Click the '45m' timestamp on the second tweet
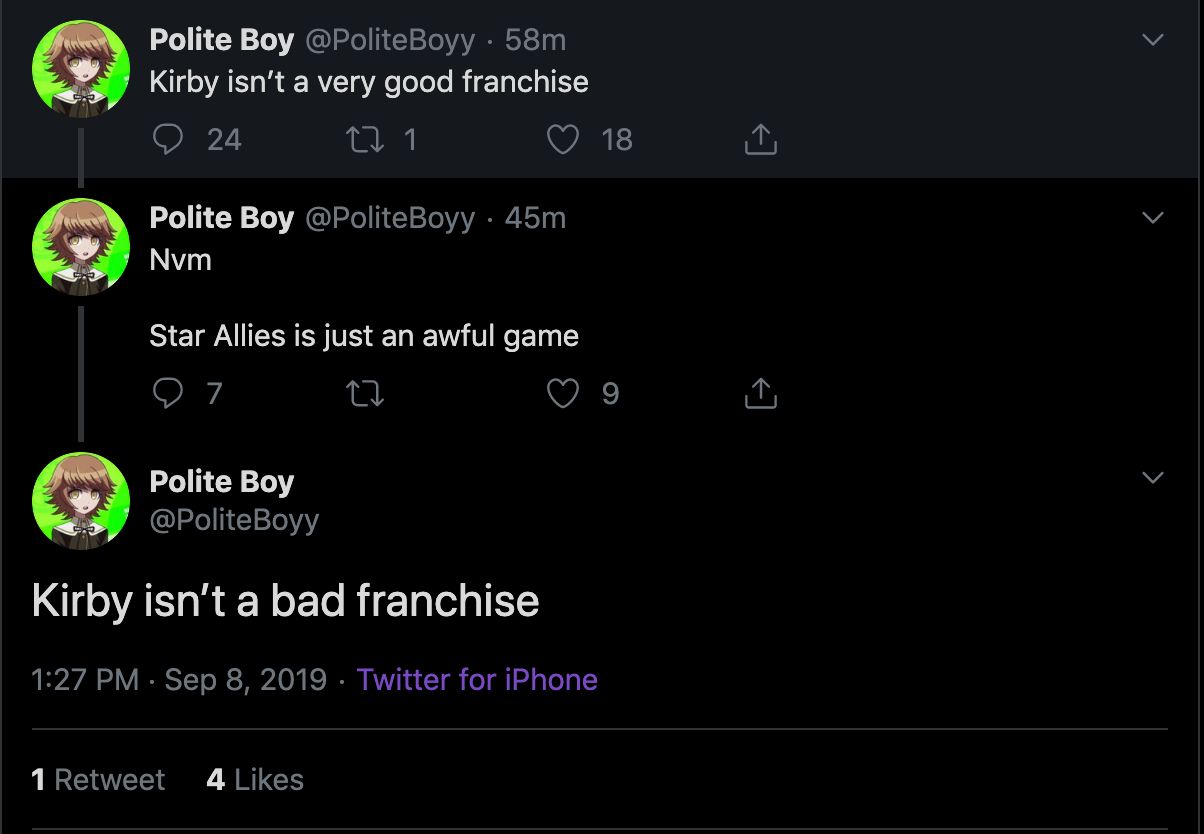 point(535,218)
